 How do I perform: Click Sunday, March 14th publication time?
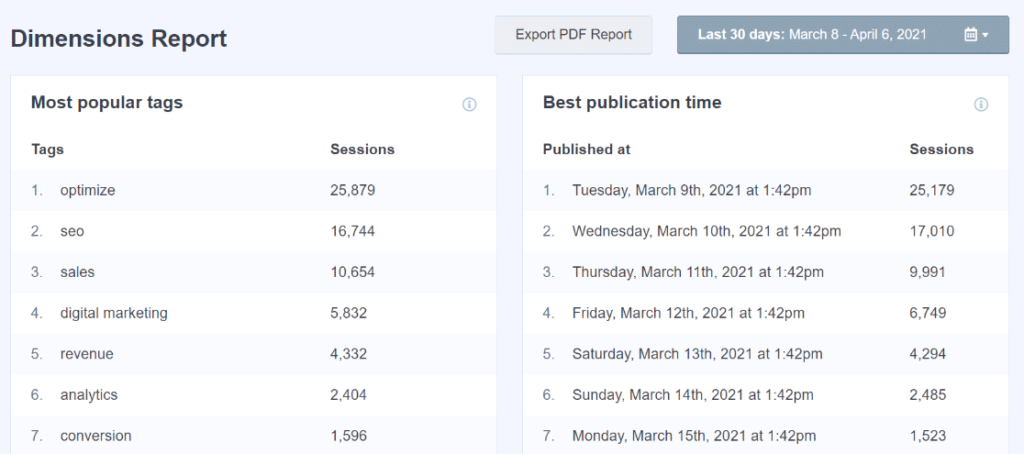click(692, 395)
